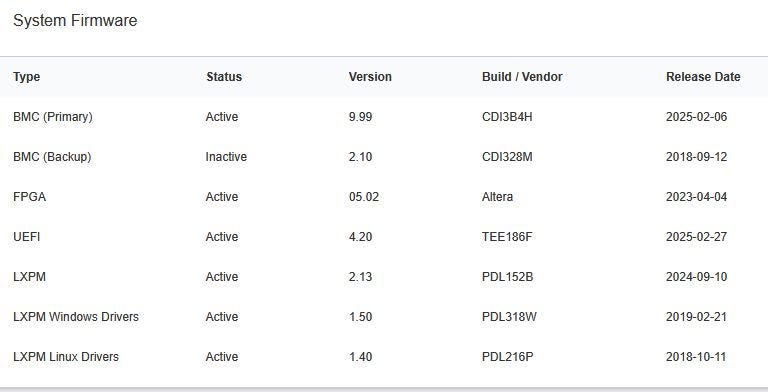Click the Active status in BMC (Primary) row
768x392 pixels.
(222, 117)
